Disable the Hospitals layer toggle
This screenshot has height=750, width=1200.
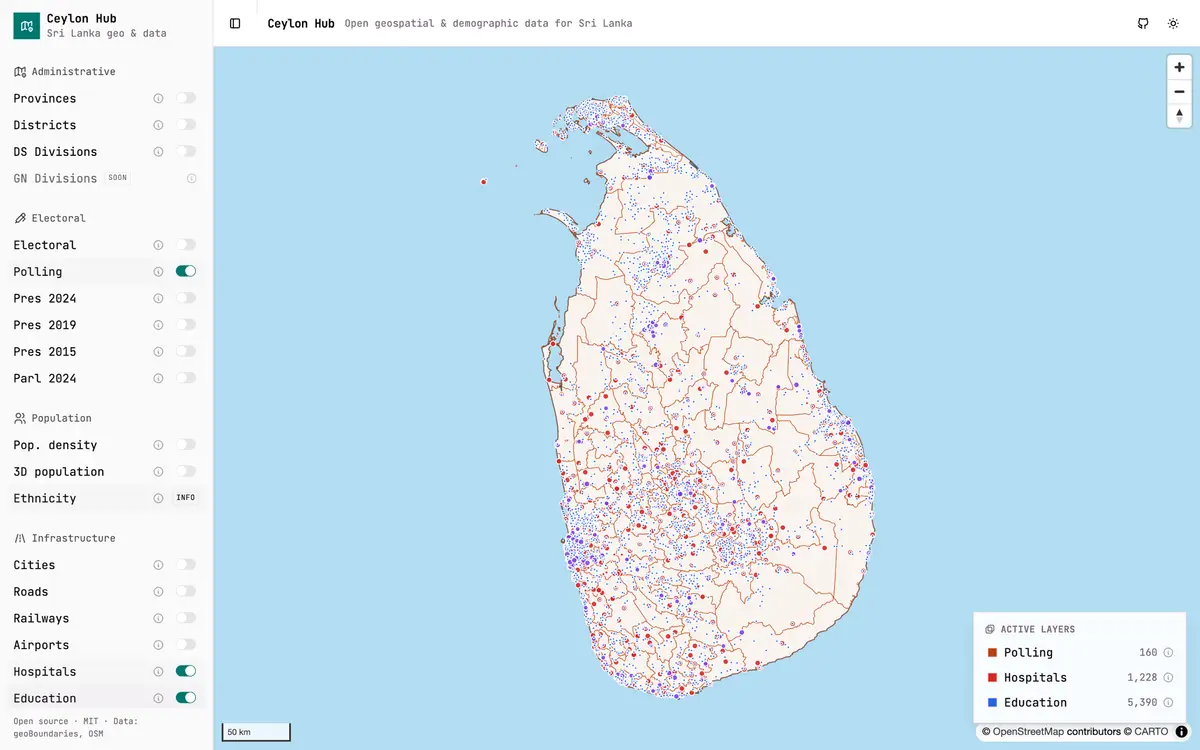click(186, 671)
